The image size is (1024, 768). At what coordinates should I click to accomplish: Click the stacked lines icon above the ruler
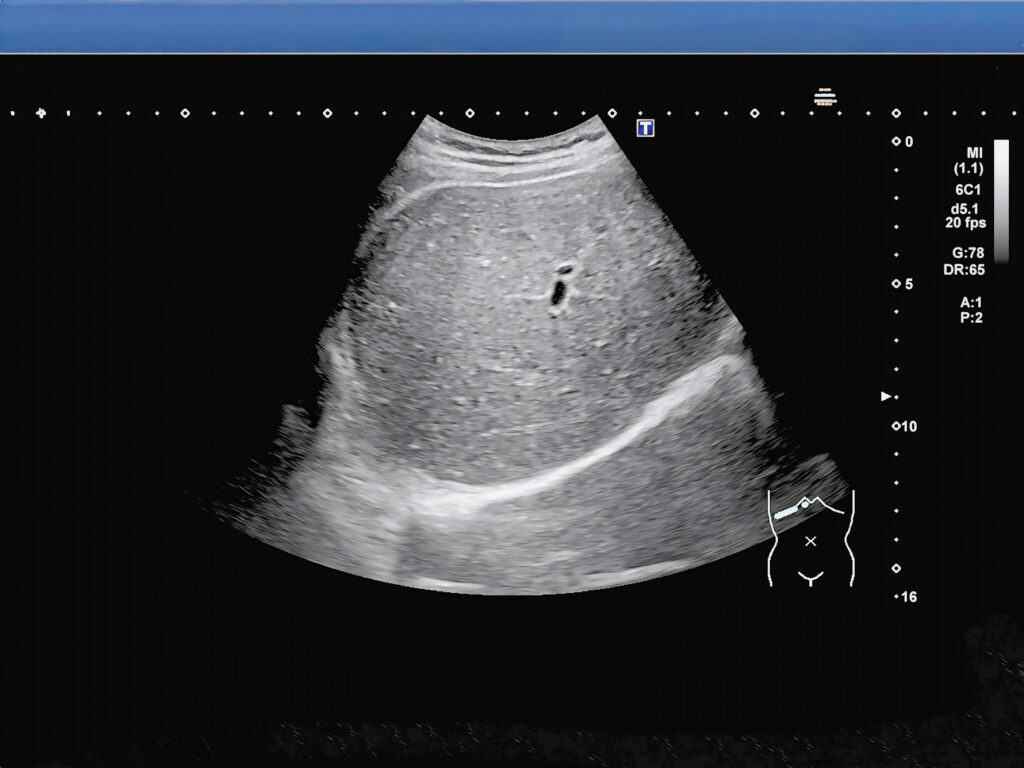pyautogui.click(x=825, y=97)
